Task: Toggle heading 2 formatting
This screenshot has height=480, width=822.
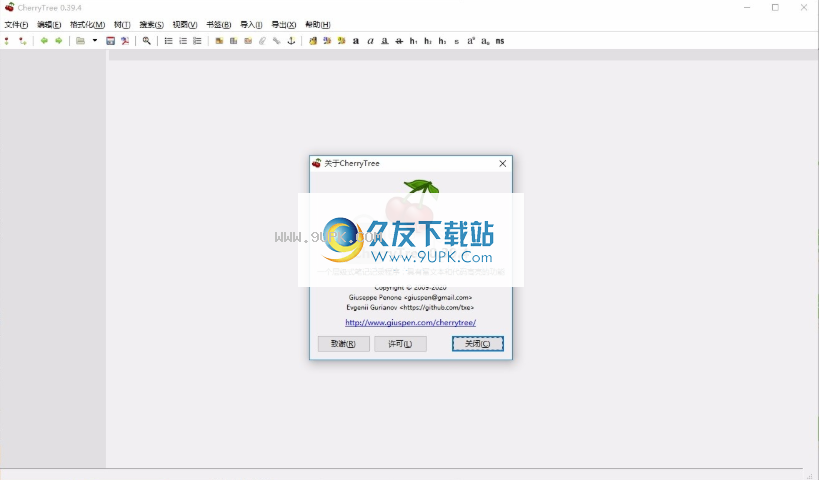Action: (428, 41)
